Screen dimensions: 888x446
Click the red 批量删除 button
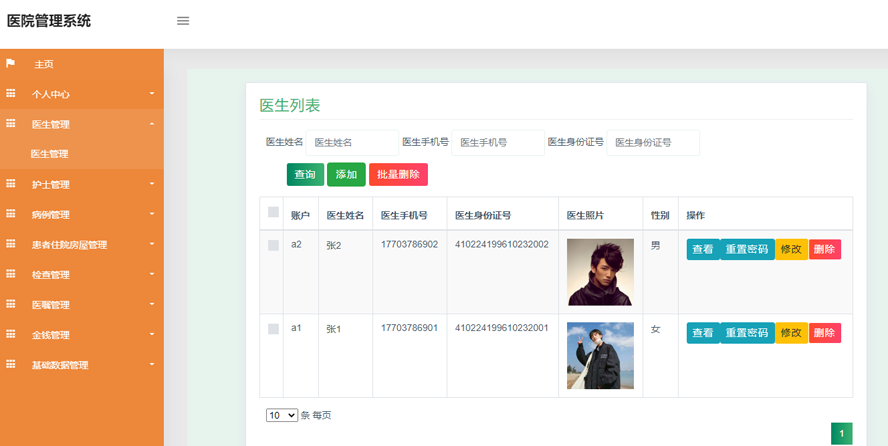(x=398, y=174)
